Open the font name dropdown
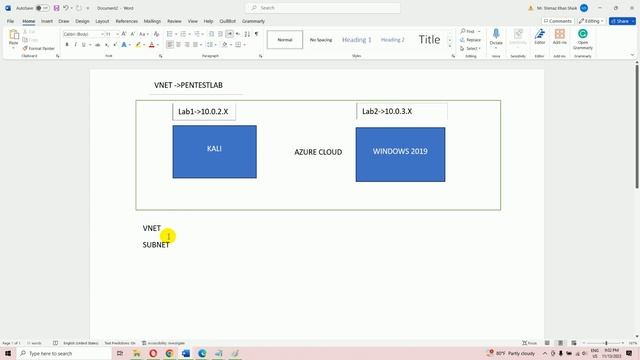This screenshot has height=360, width=640. [102, 34]
